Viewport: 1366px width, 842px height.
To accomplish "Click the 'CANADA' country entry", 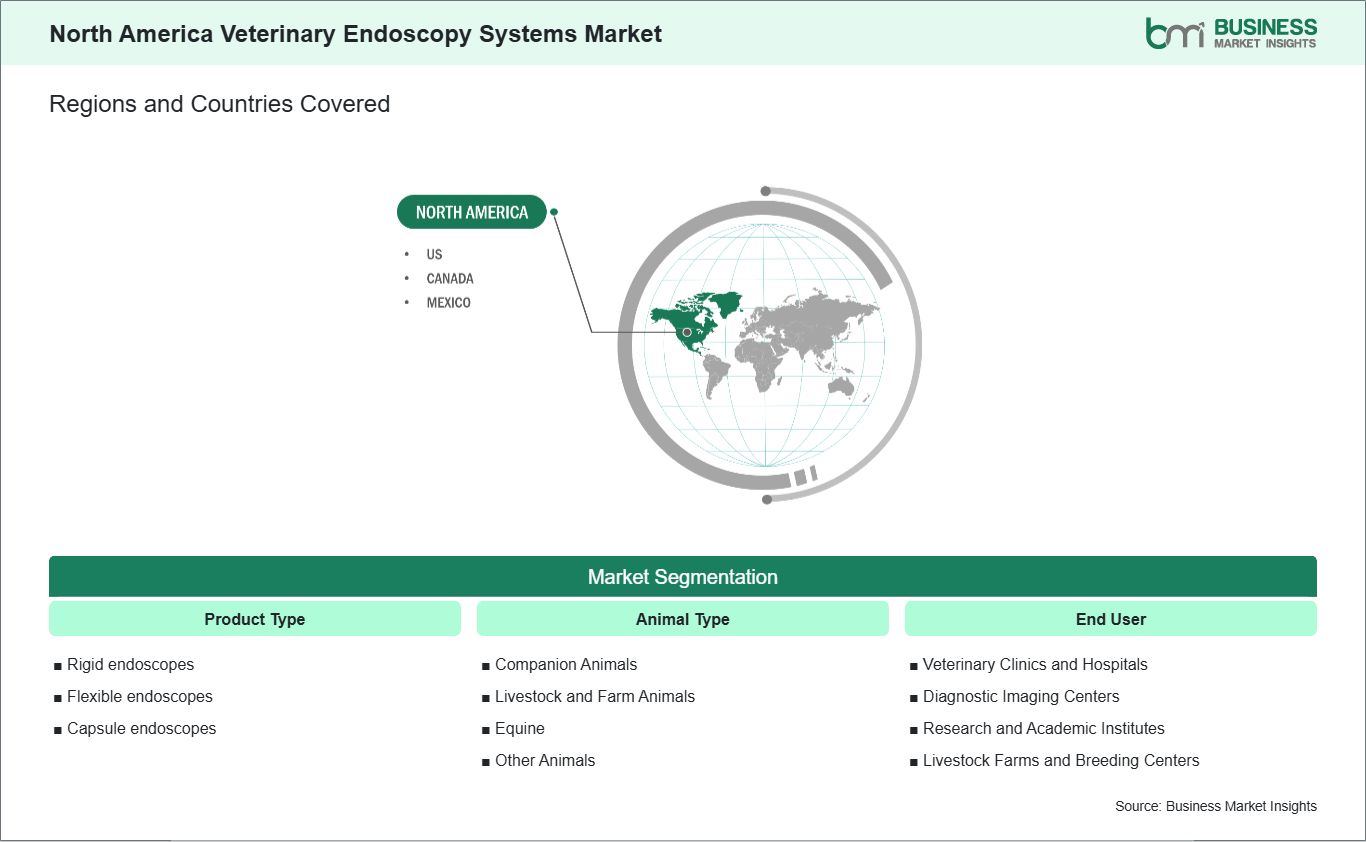I will 450,278.
